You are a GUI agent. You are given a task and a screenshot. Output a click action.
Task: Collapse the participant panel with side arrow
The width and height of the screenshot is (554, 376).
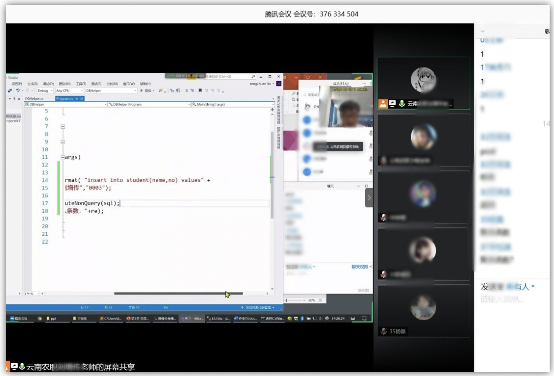coord(369,198)
